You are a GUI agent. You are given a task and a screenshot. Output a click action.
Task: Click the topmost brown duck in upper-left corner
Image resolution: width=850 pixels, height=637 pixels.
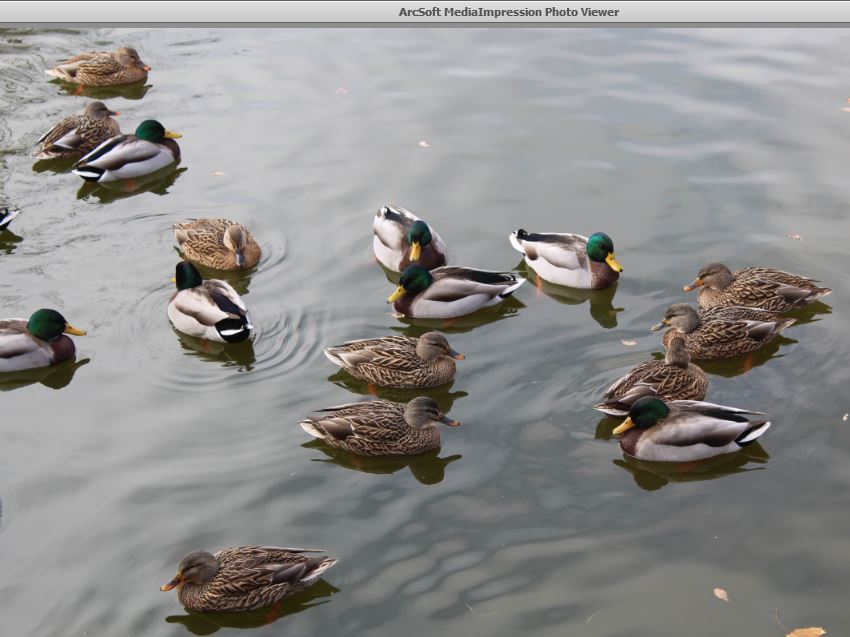click(x=99, y=67)
